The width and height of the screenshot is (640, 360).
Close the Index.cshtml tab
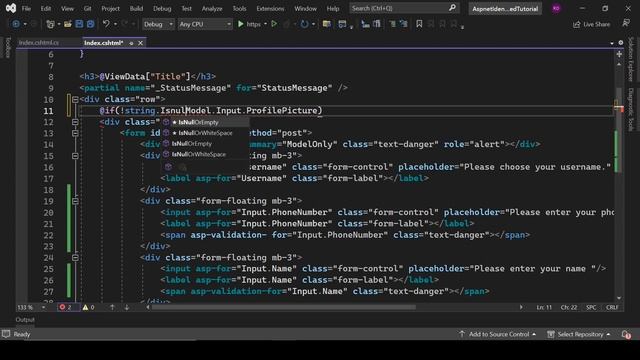tap(140, 43)
